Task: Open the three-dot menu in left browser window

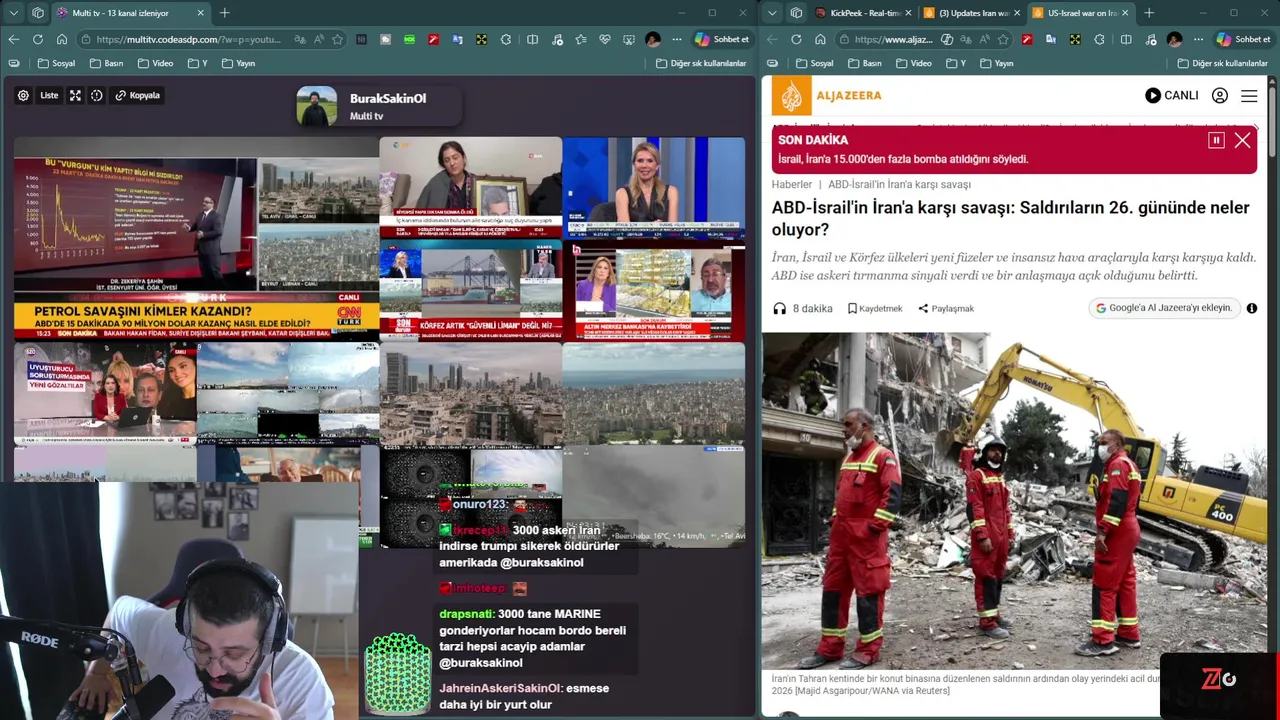Action: point(677,39)
